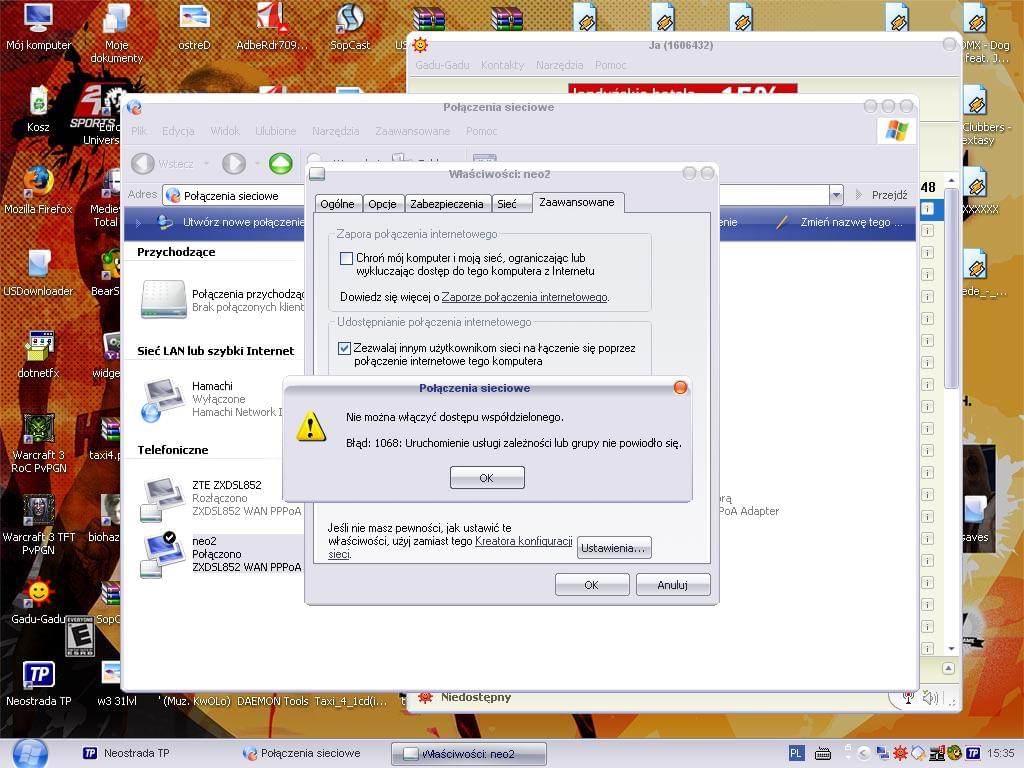Open Gadu-Gadu menu in chat window
Screen dimensions: 1024x768
[442, 65]
